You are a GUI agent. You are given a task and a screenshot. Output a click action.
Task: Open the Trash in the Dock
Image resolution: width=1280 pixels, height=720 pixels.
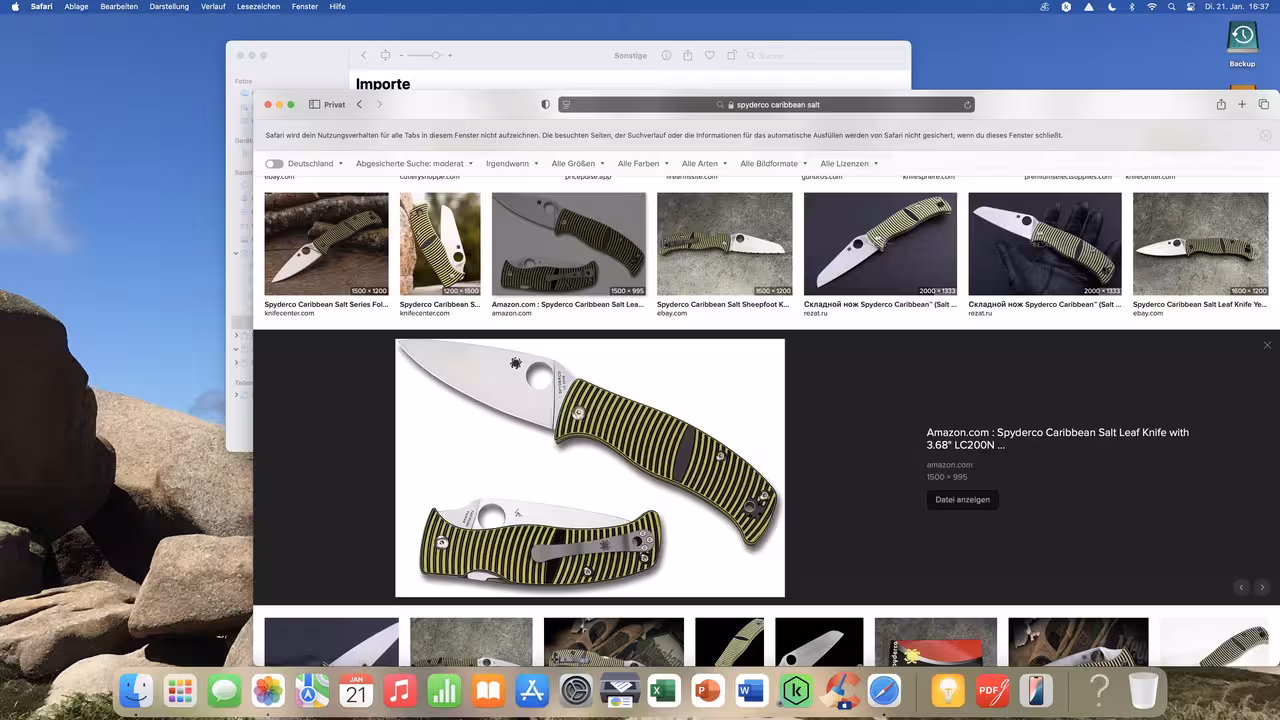[x=1143, y=691]
